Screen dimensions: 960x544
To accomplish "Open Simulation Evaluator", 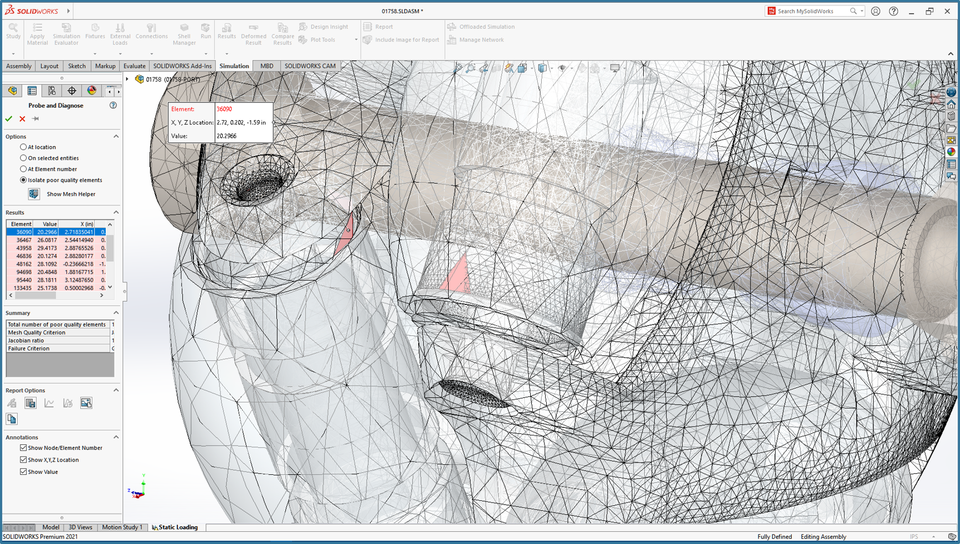I will [x=66, y=34].
